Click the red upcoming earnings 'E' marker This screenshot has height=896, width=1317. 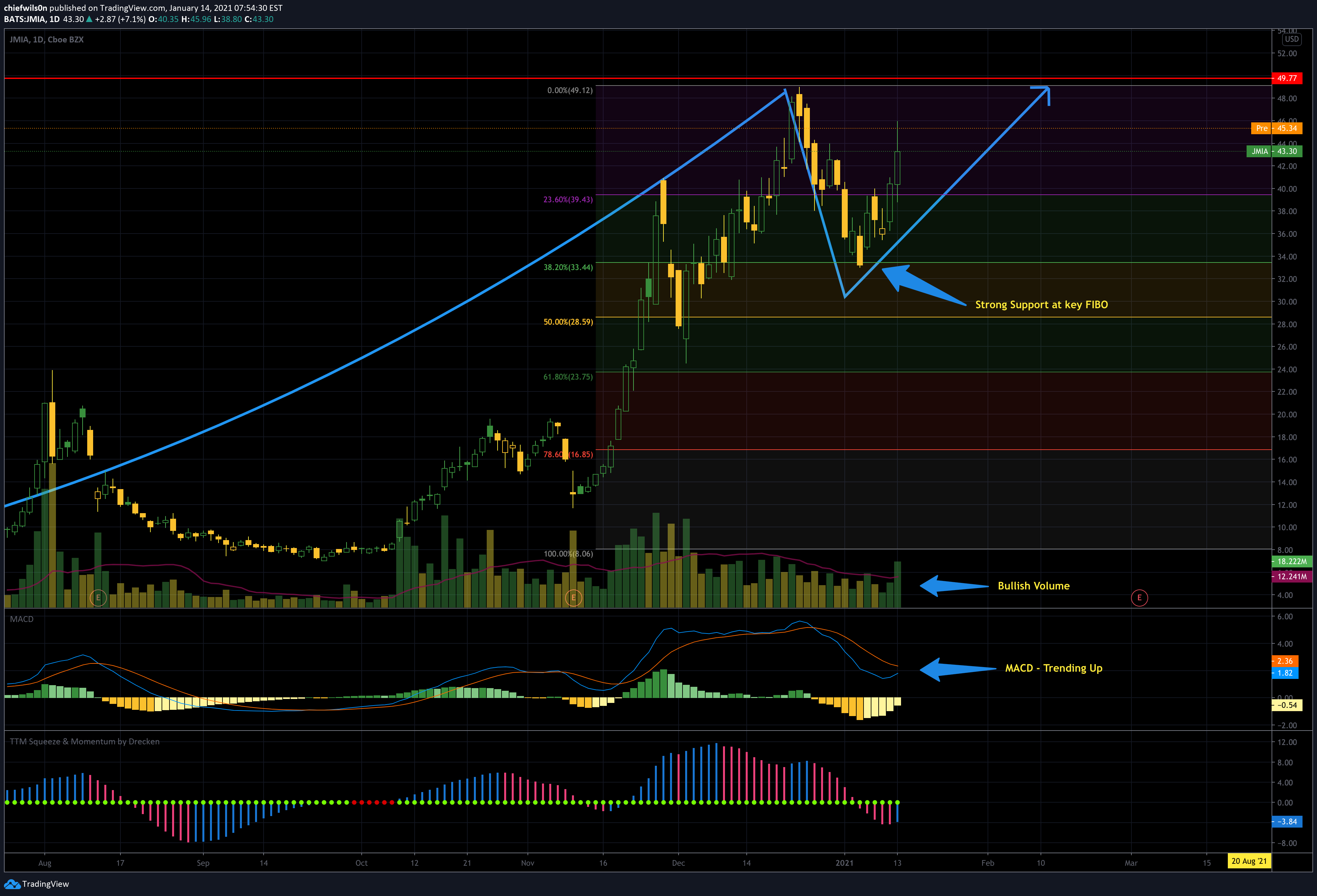(1139, 598)
